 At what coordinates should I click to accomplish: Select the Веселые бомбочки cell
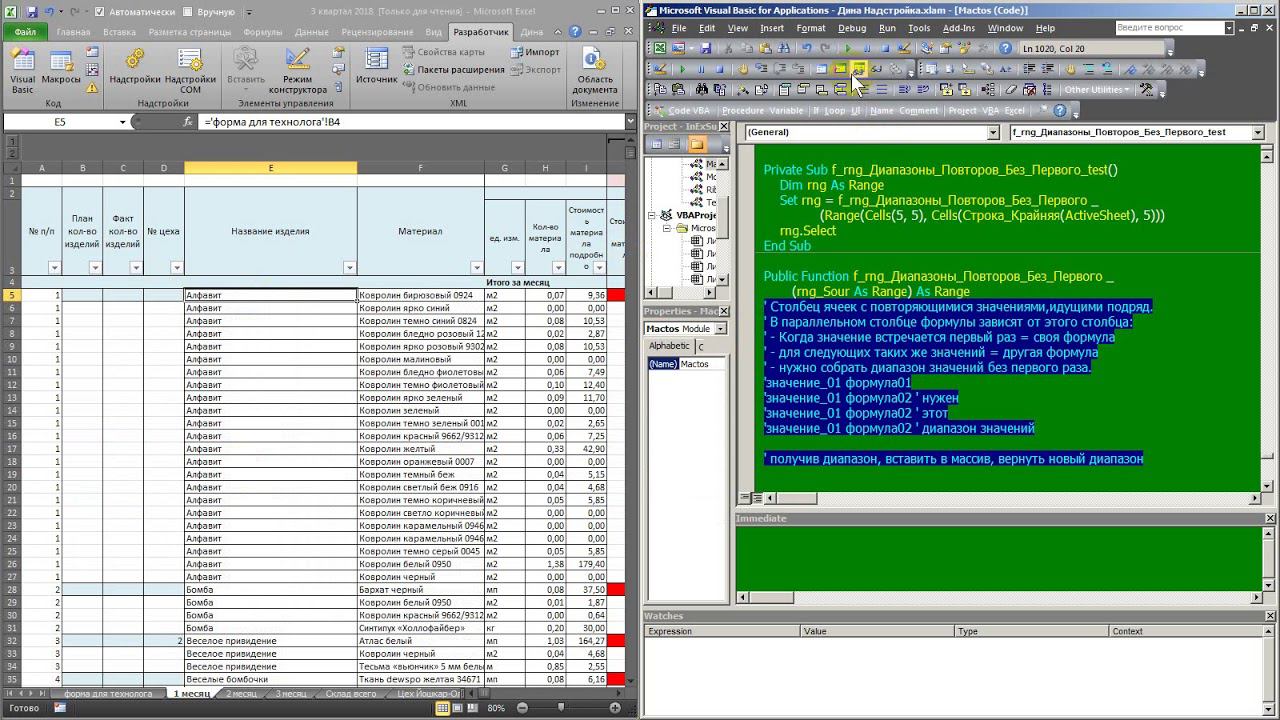tap(270, 679)
